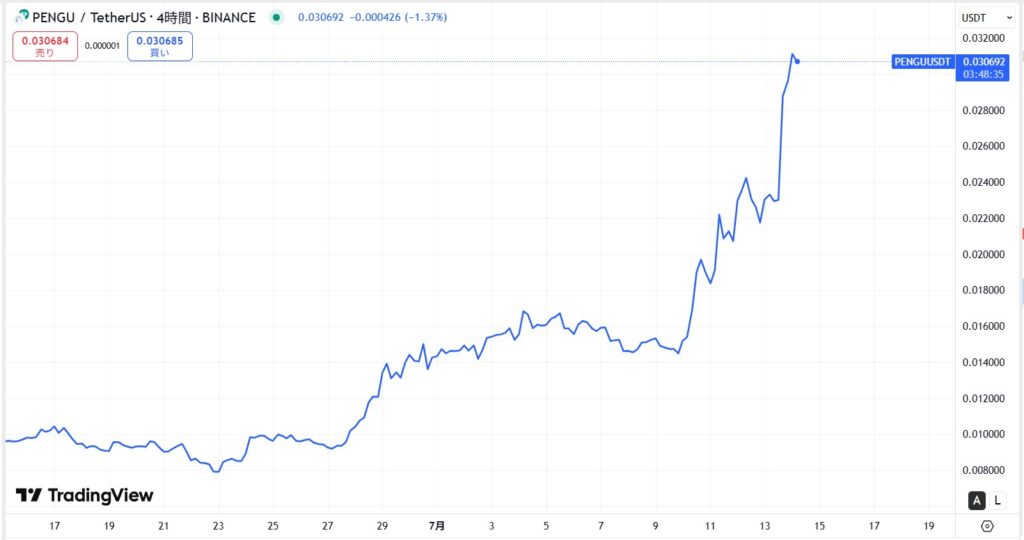Click the 0.024000 price axis label

pos(984,182)
